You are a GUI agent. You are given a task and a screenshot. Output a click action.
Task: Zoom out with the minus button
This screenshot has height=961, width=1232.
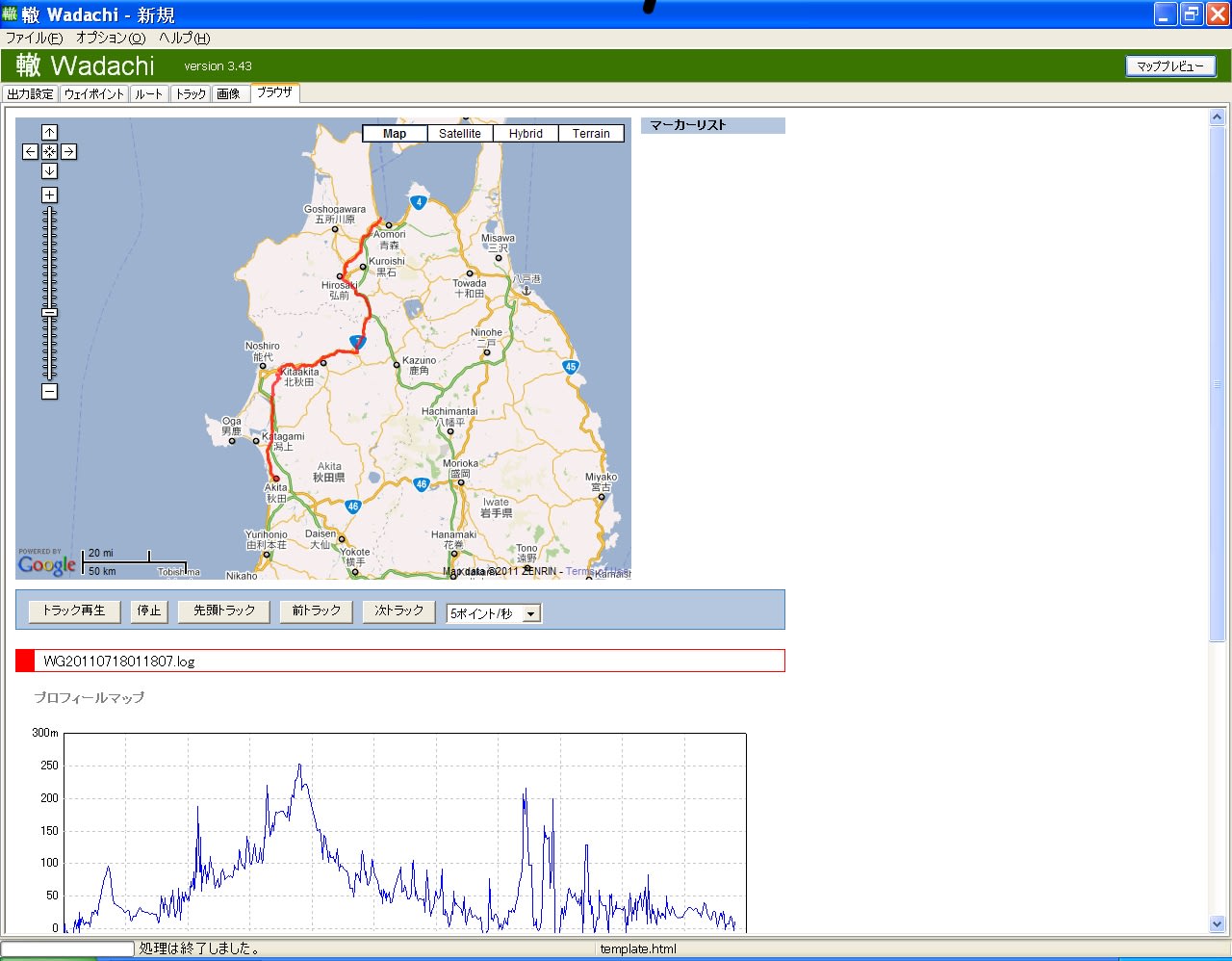(49, 391)
